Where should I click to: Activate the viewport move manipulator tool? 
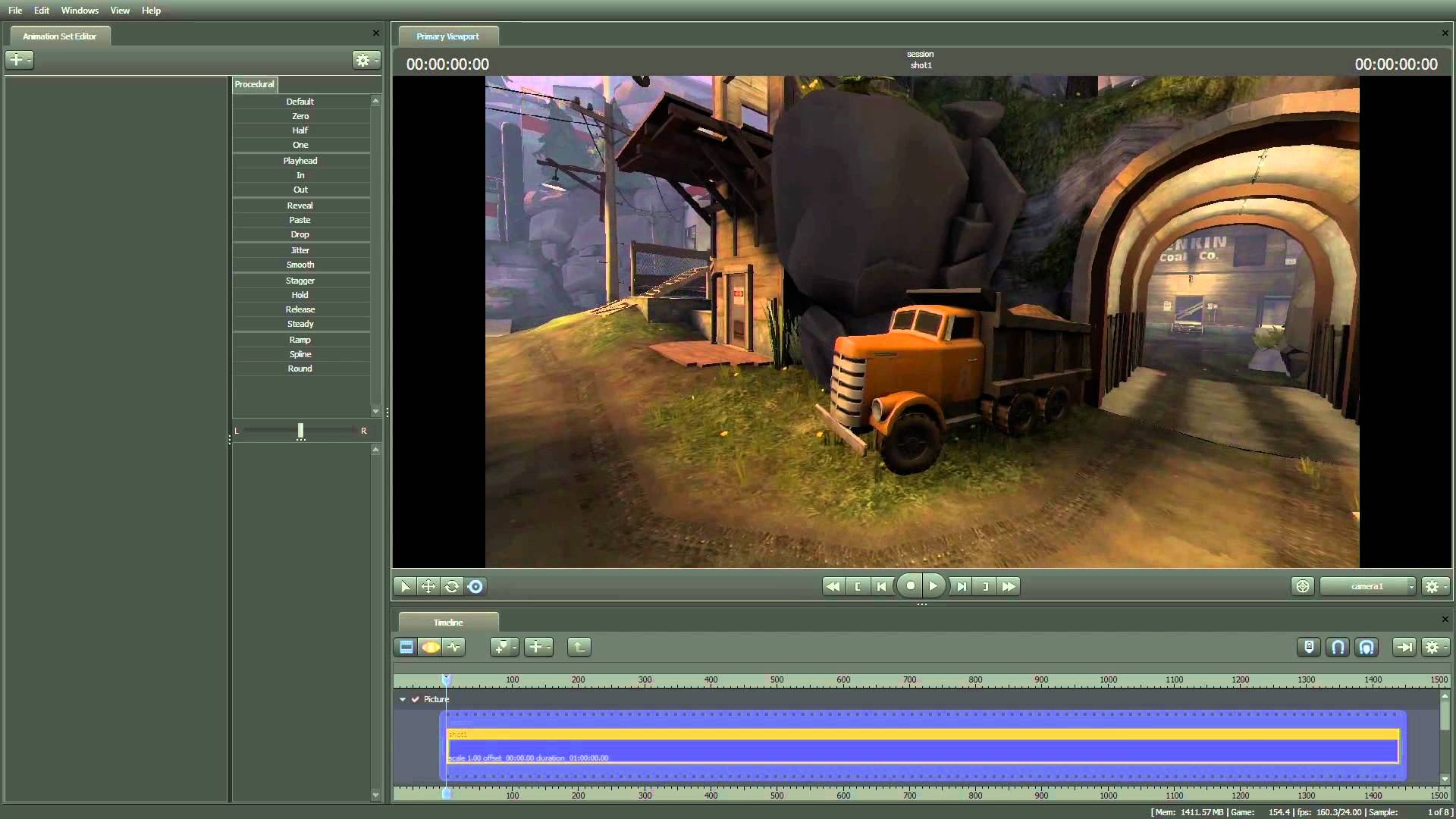(428, 586)
